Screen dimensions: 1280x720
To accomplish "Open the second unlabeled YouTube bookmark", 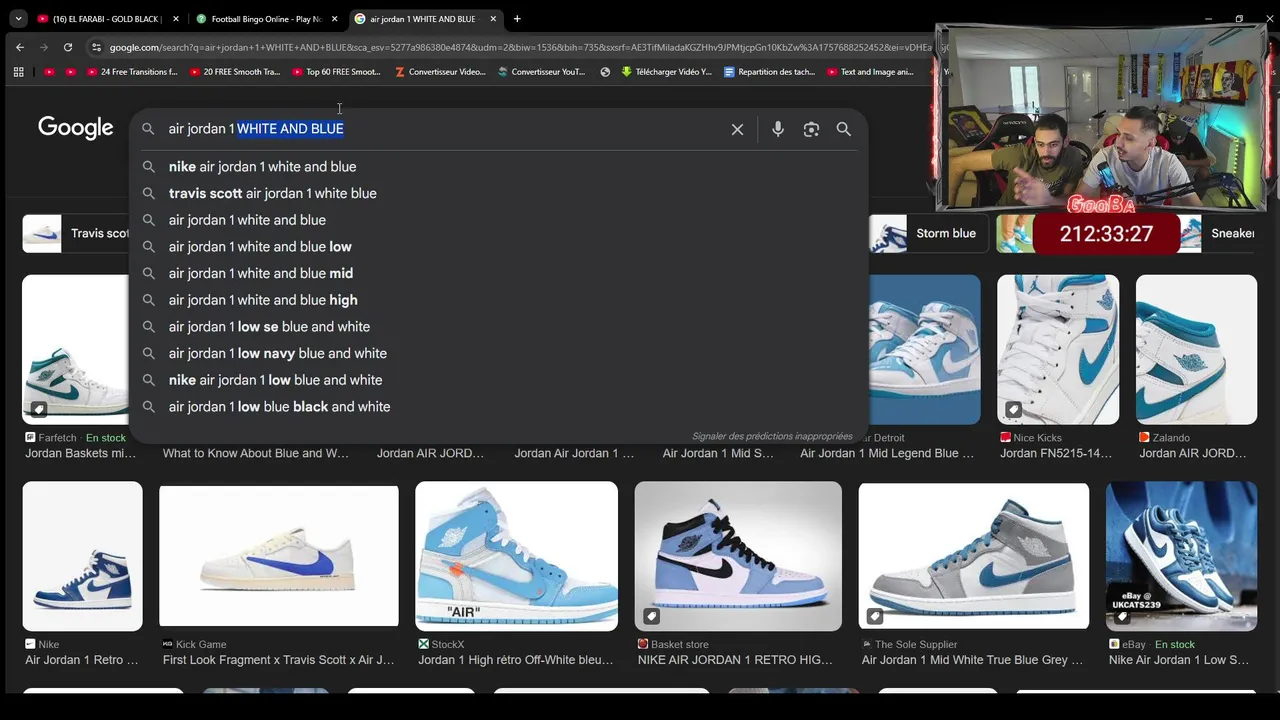I will pyautogui.click(x=70, y=72).
